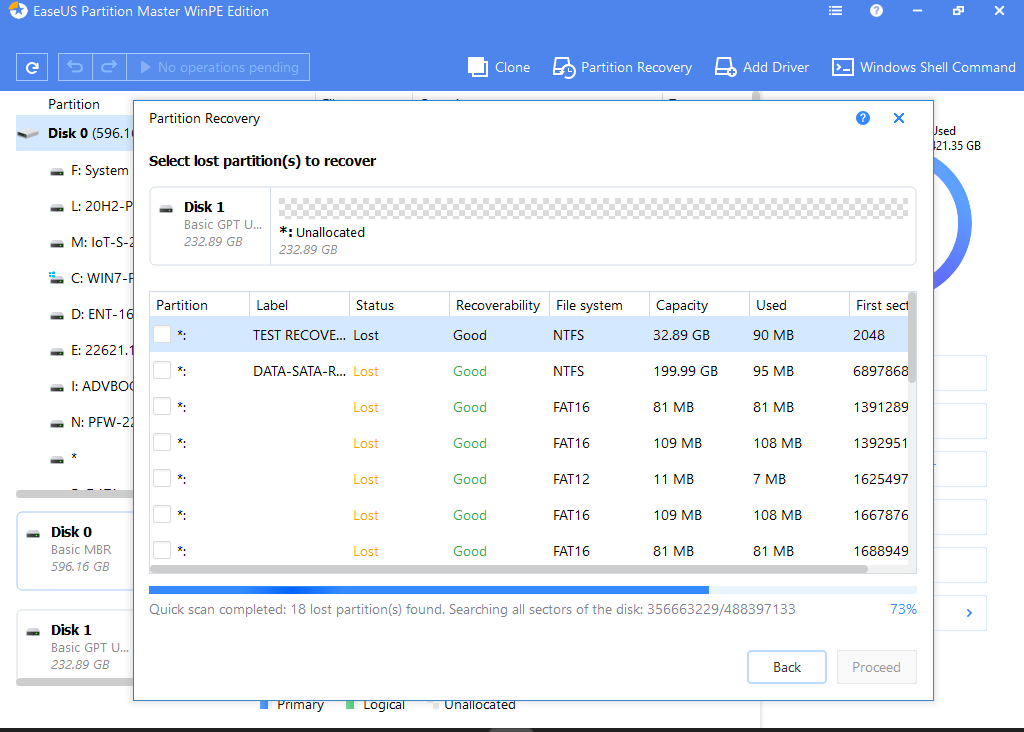Sort by Partition column header
The image size is (1024, 732).
click(199, 305)
